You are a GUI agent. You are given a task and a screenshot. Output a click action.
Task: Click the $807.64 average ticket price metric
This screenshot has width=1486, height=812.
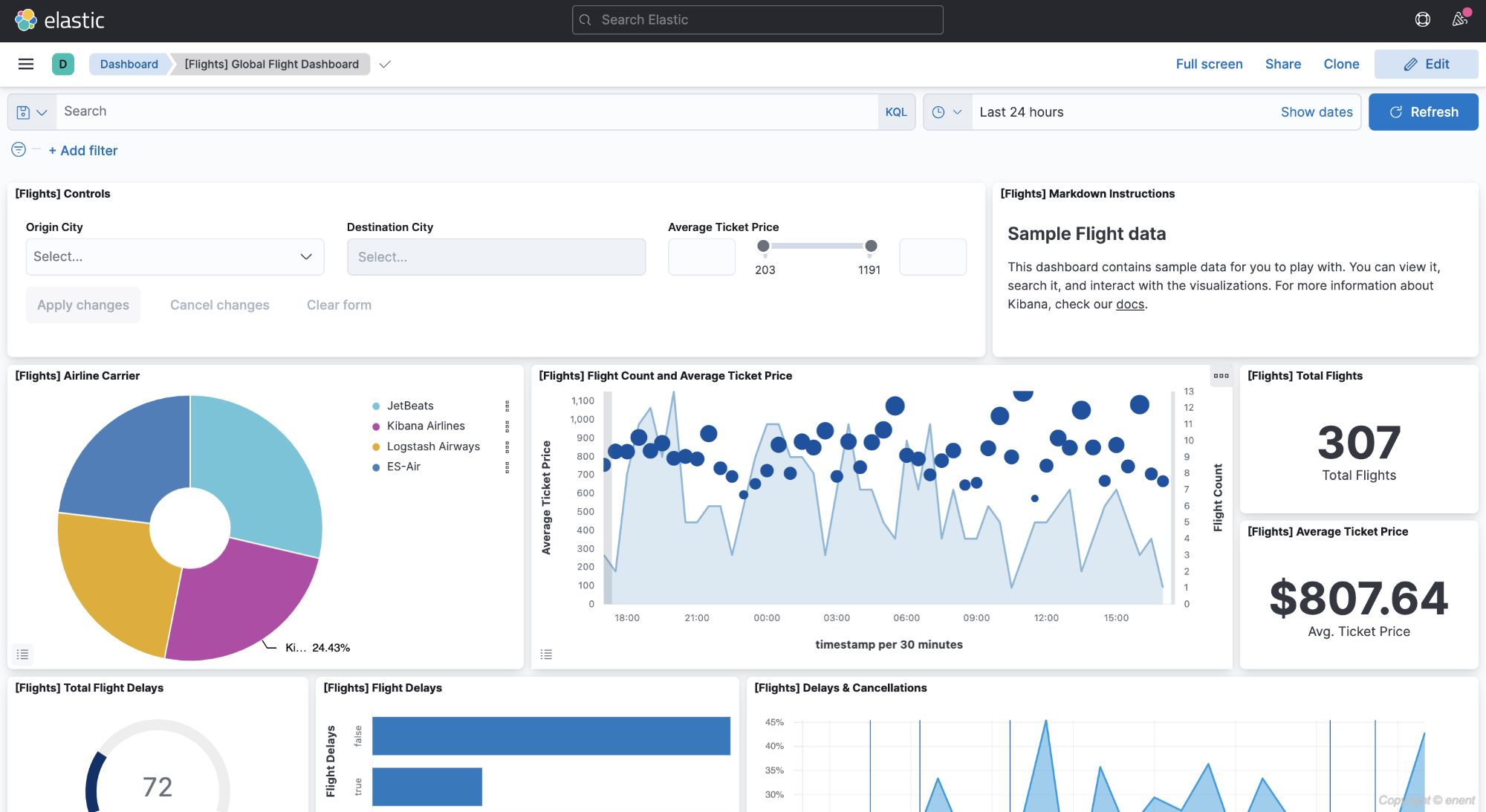click(1358, 599)
